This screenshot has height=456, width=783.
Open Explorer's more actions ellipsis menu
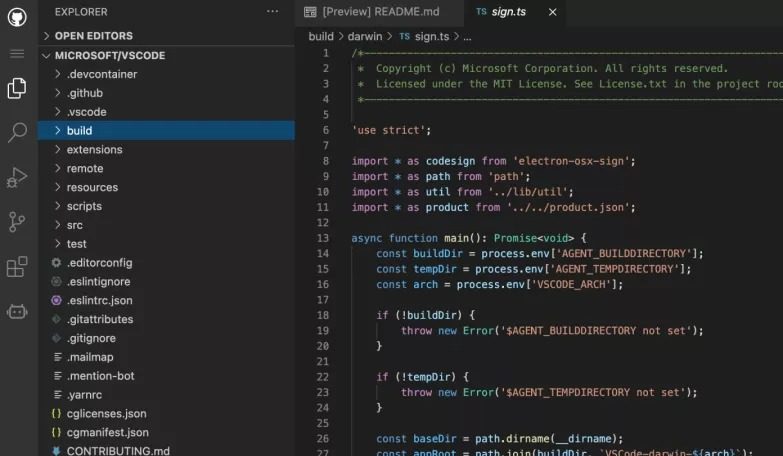tap(273, 12)
